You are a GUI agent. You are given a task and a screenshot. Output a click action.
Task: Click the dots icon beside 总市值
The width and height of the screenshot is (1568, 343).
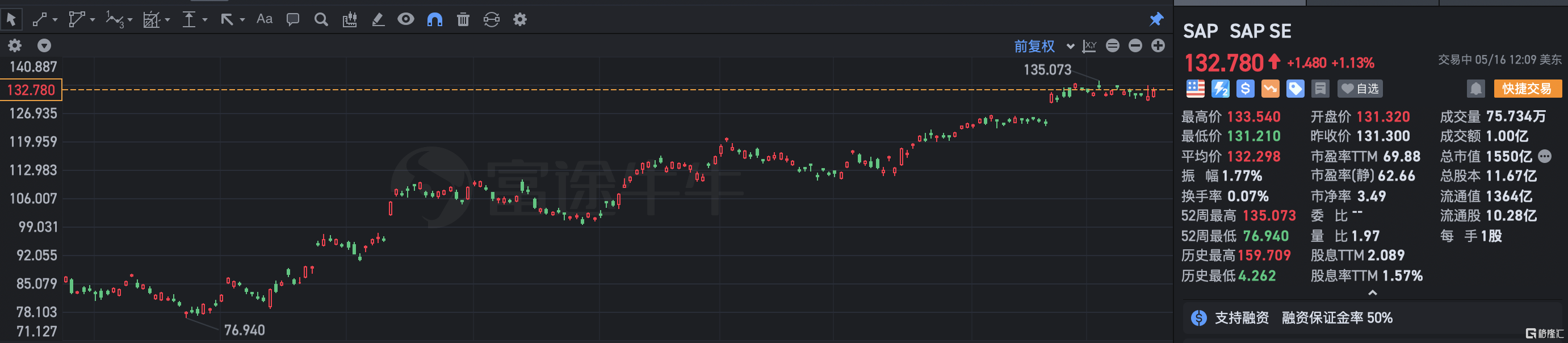pos(1544,157)
